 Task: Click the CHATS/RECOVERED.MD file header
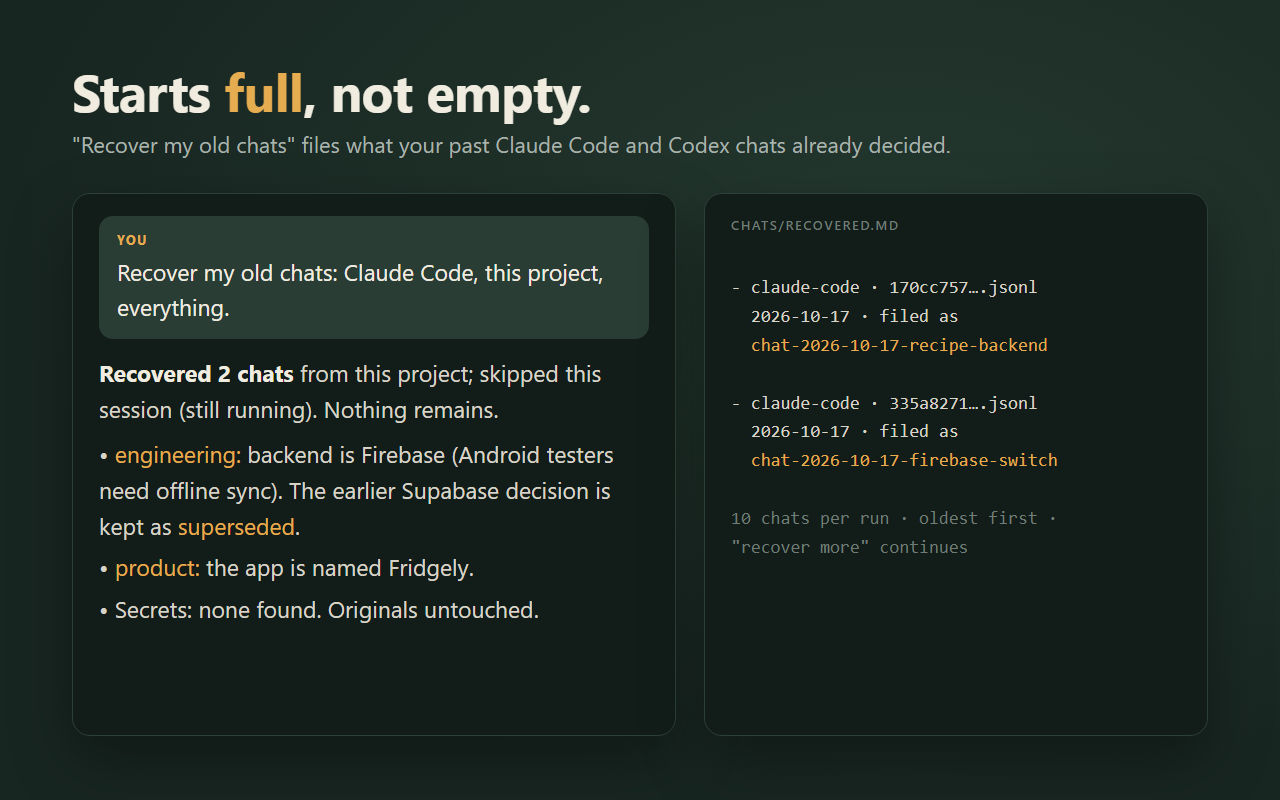coord(815,226)
